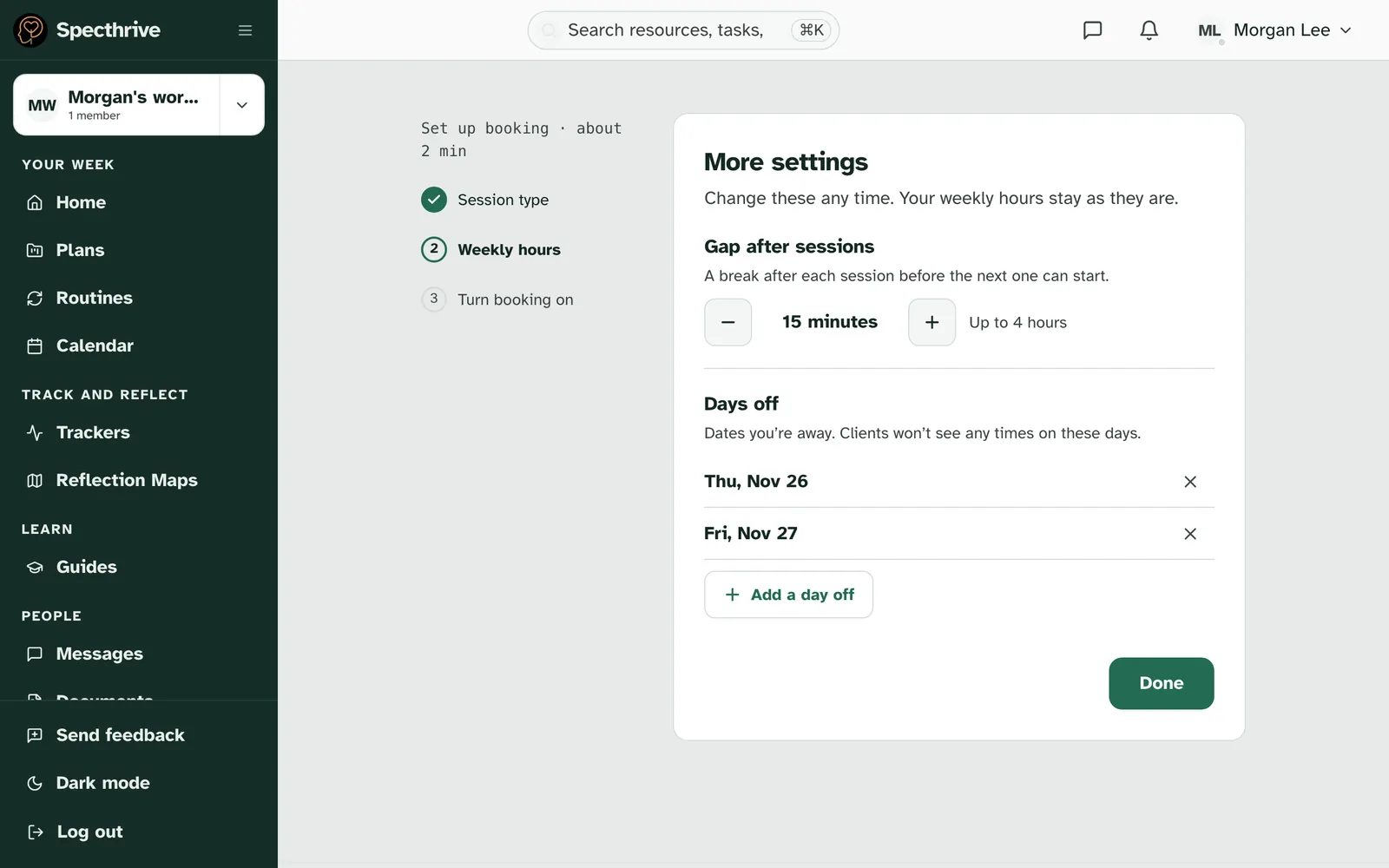Open the notifications bell
Viewport: 1389px width, 868px height.
1149,30
